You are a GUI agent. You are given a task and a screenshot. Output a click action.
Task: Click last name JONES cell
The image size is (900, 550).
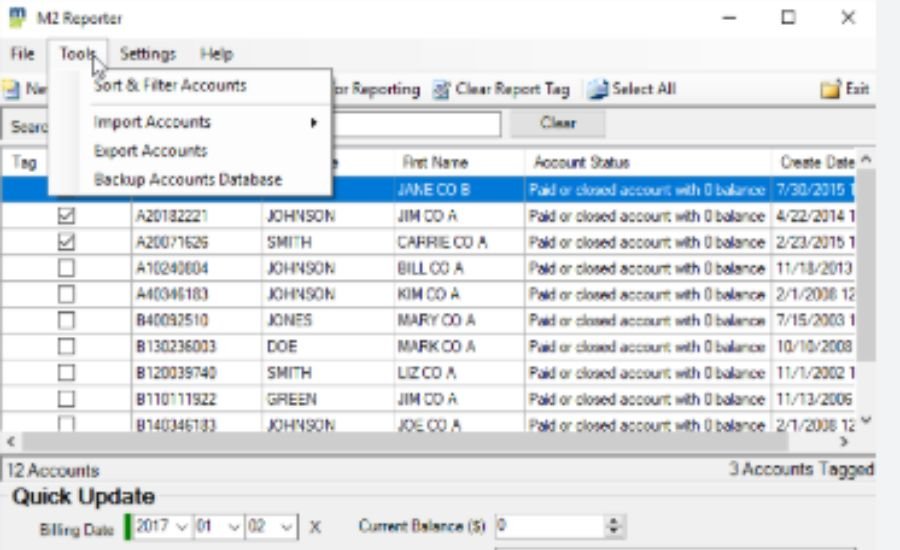(x=328, y=320)
